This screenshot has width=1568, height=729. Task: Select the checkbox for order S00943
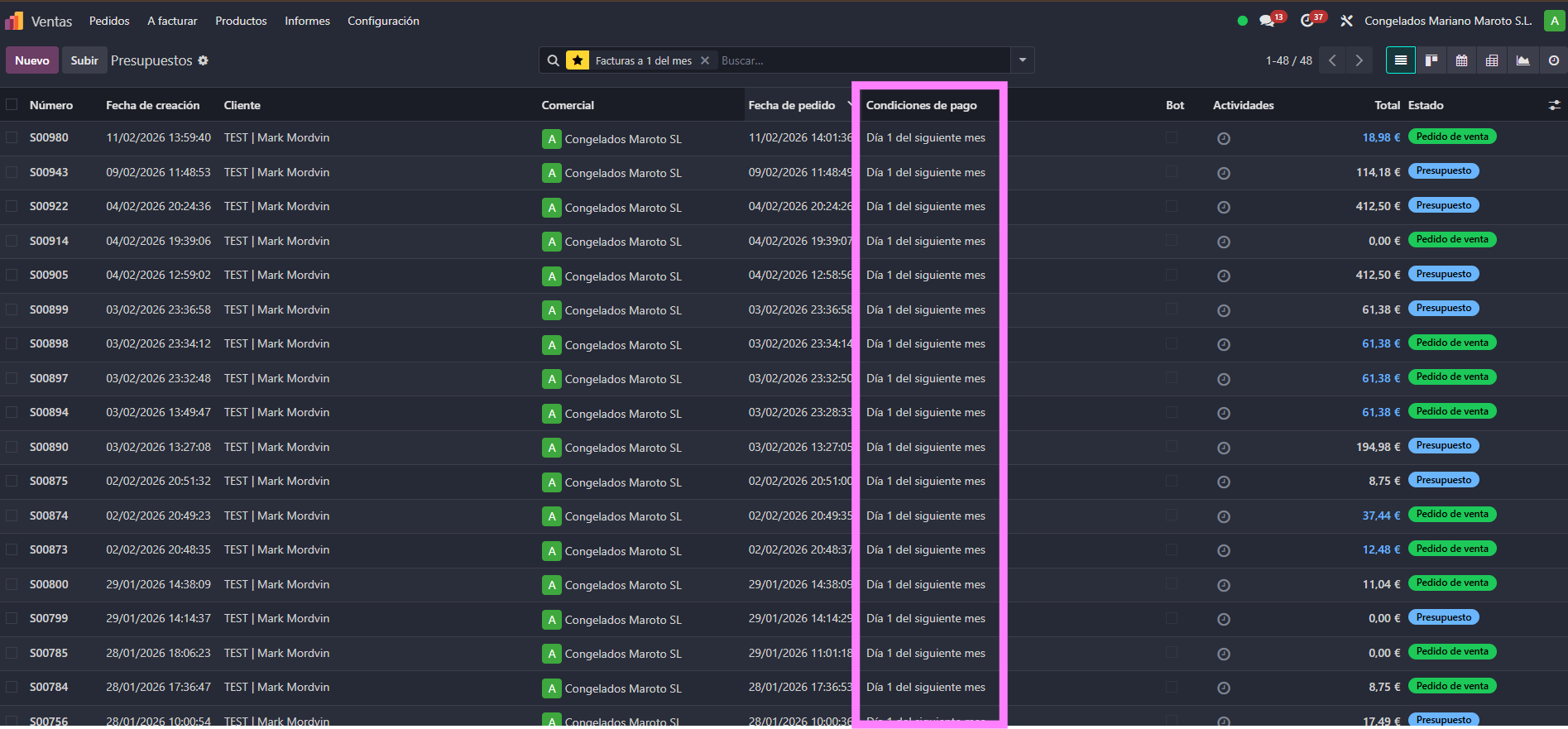12,172
